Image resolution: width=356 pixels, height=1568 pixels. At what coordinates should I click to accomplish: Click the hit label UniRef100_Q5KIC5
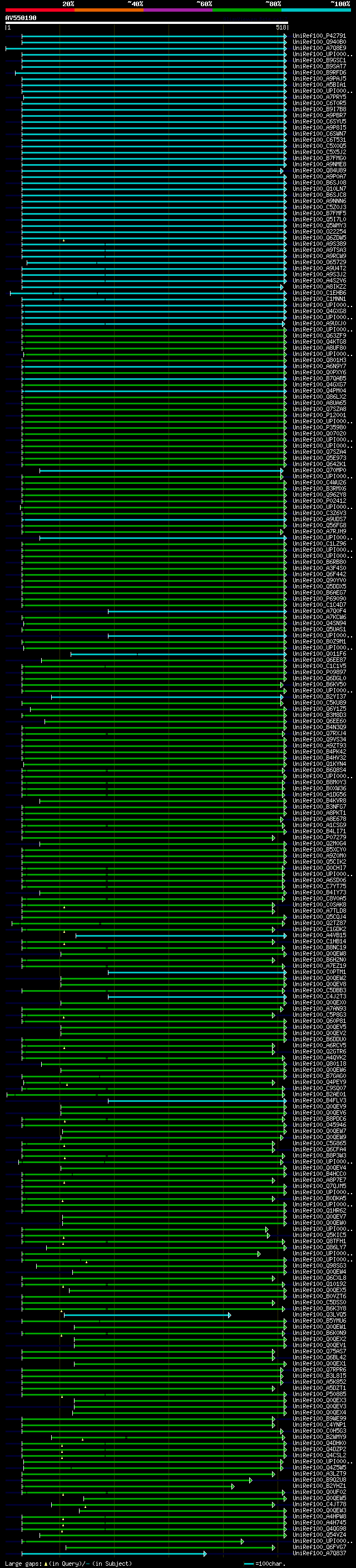click(x=319, y=1235)
